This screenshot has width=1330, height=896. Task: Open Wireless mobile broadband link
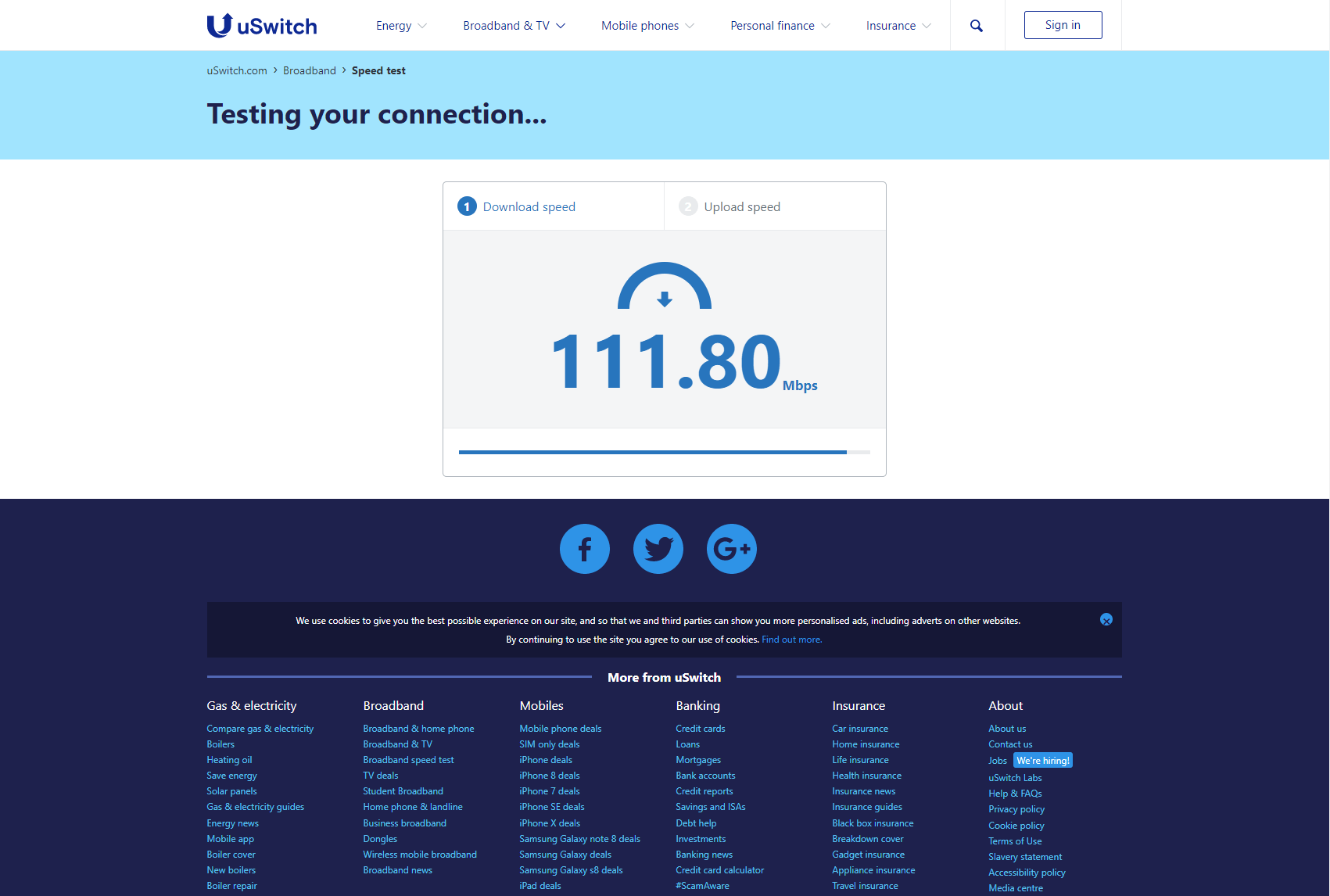[x=420, y=855]
